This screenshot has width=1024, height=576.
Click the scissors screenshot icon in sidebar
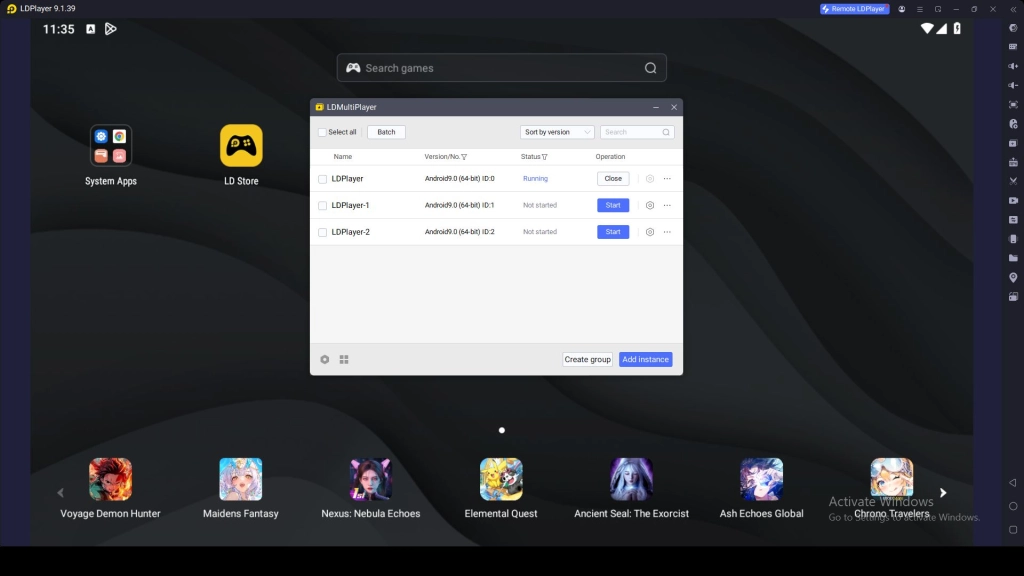[1013, 181]
